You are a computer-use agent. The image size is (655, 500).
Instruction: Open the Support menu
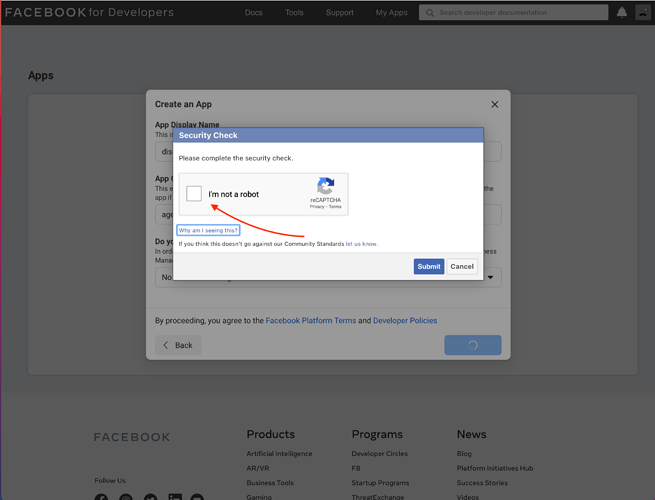(340, 13)
